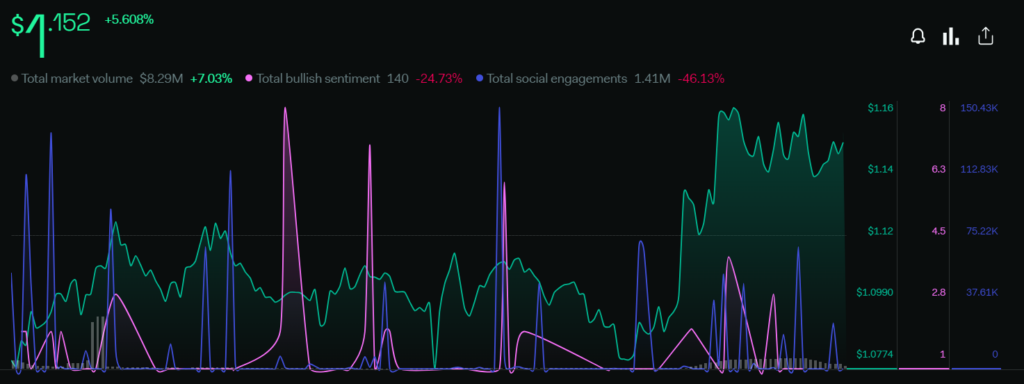The height and width of the screenshot is (384, 1024).
Task: Click the 4.5 sentiment axis label
Action: (x=939, y=231)
